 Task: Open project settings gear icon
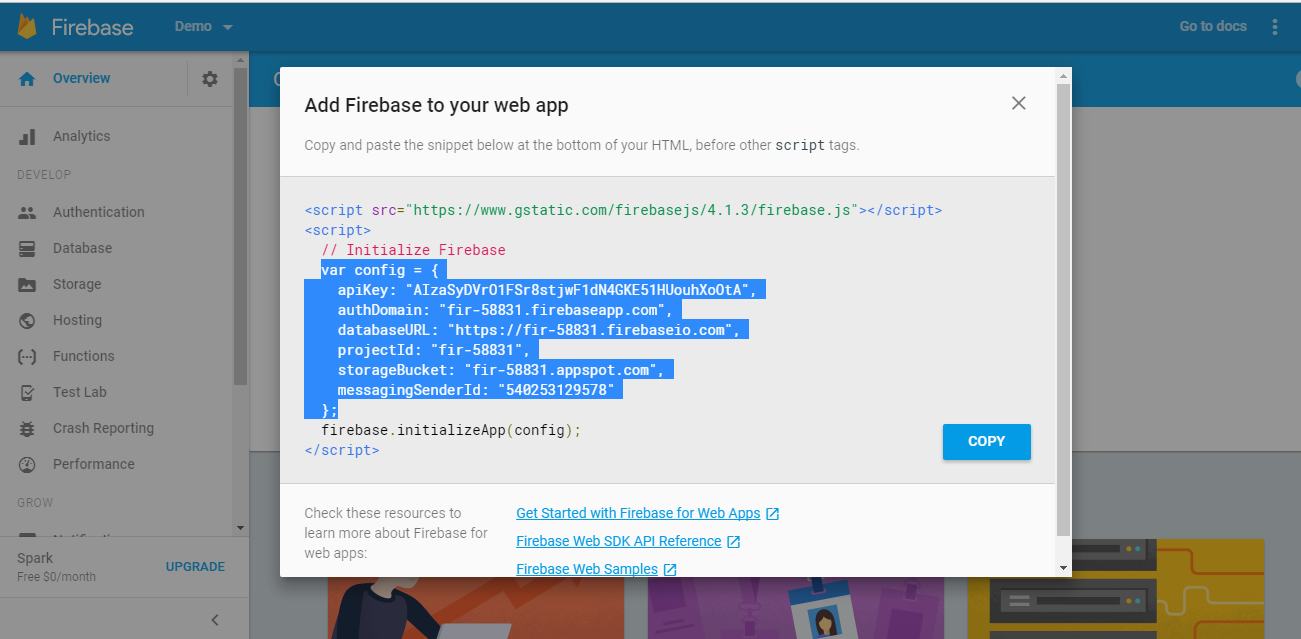[210, 79]
